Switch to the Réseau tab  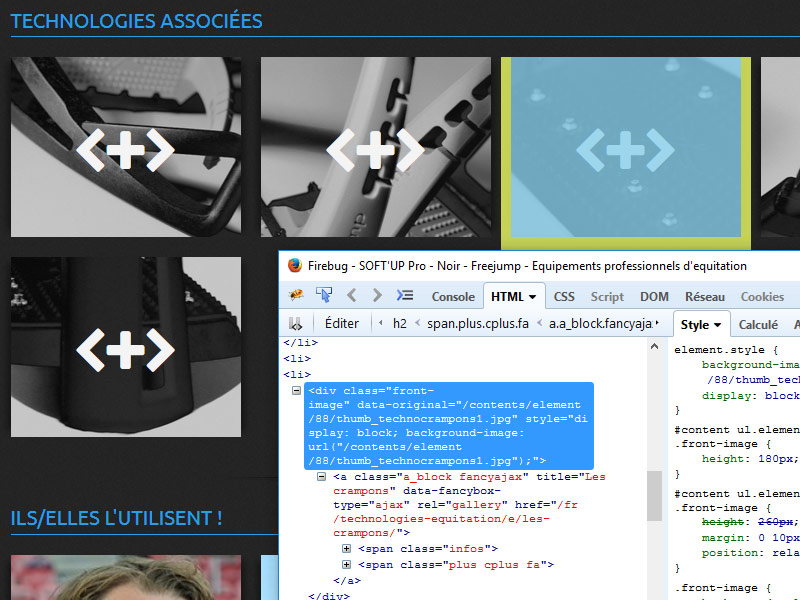(x=705, y=296)
